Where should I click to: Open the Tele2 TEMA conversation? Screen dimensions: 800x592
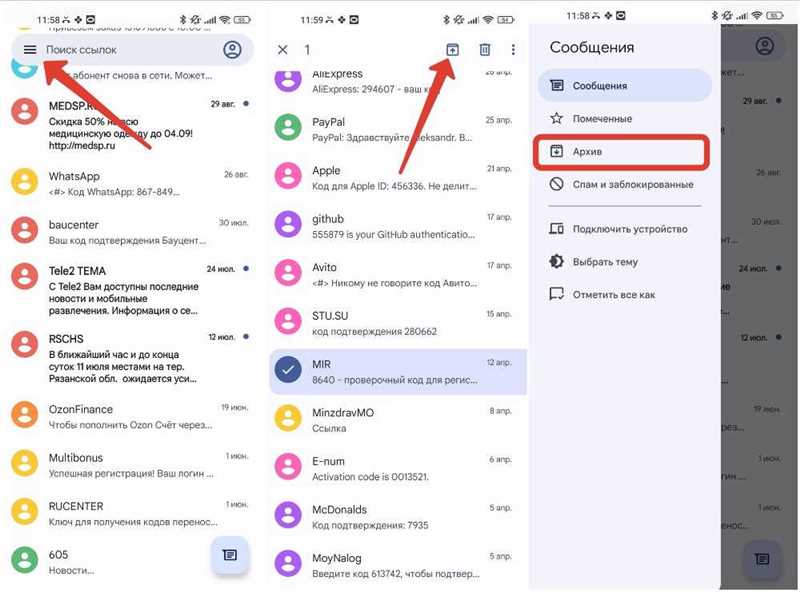coord(130,289)
